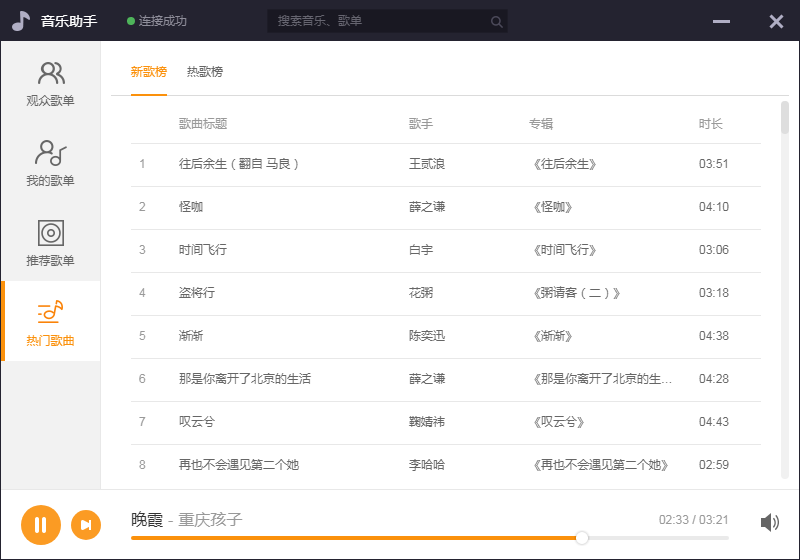Select the 新歌榜 tab
Viewport: 800px width, 560px height.
click(x=148, y=72)
